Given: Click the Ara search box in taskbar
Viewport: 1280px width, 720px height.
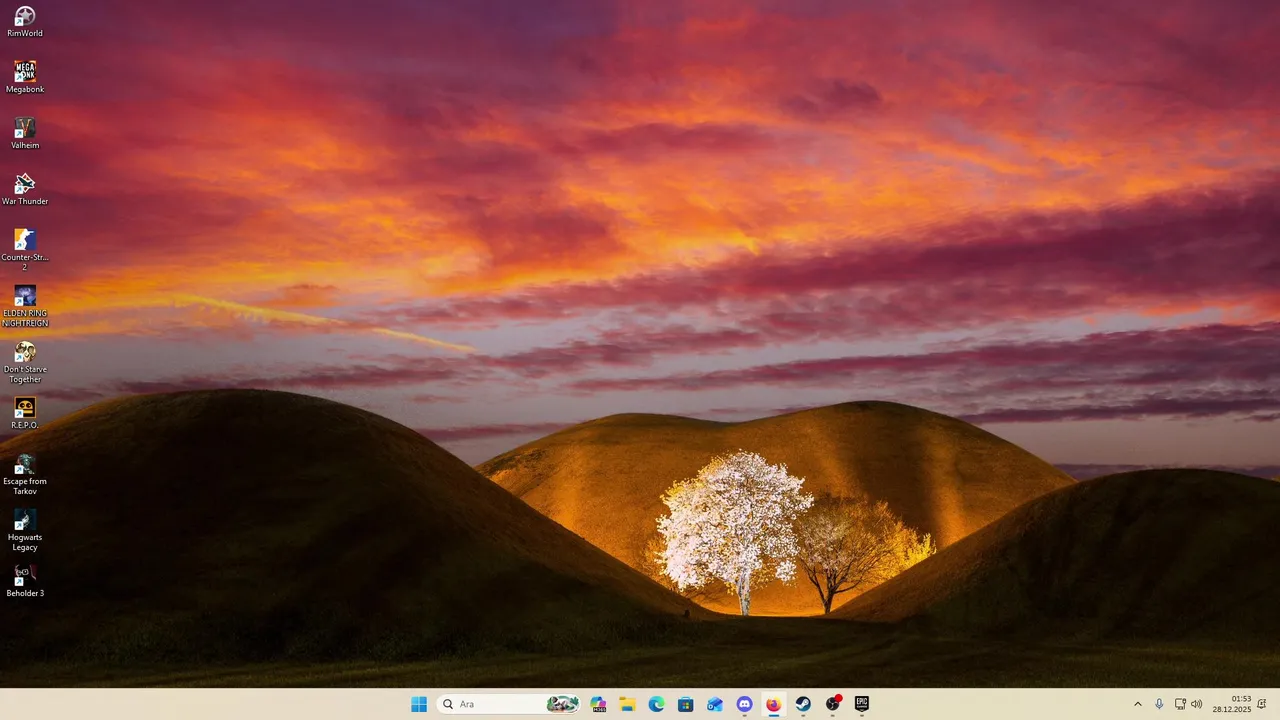Looking at the screenshot, I should click(x=509, y=704).
